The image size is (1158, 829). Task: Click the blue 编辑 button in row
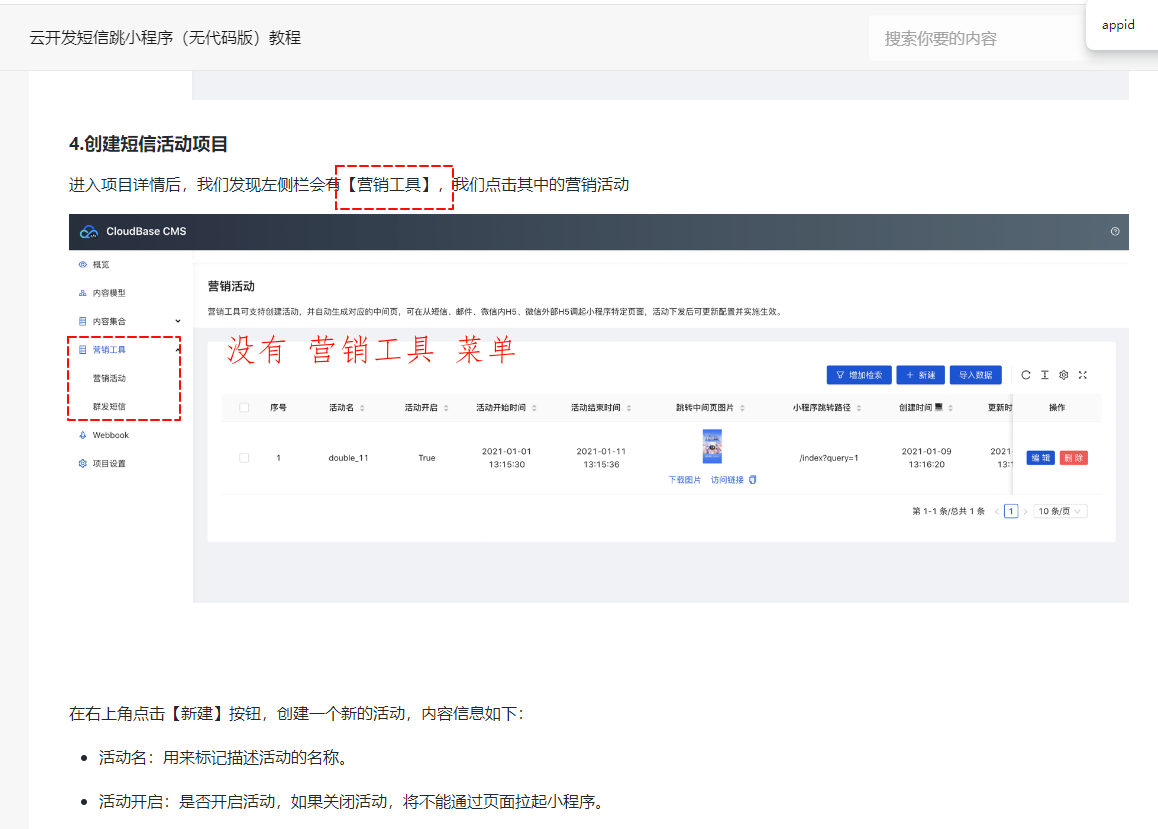[1041, 458]
